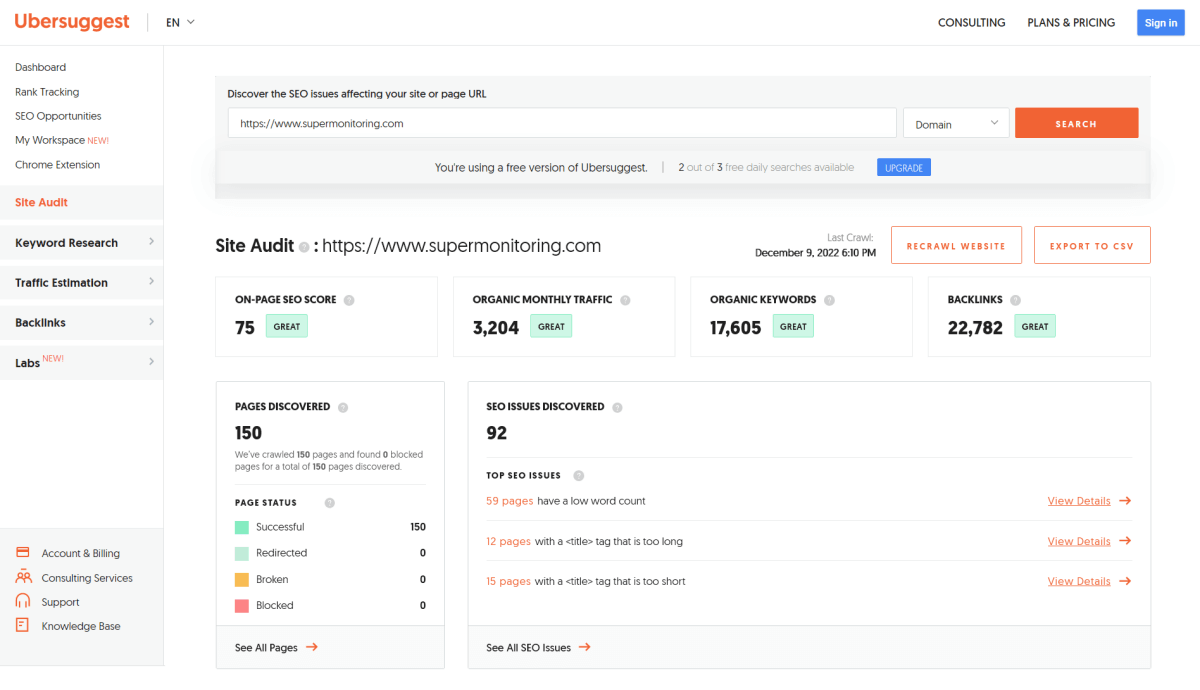The image size is (1200, 690).
Task: Click the RECRAWL WEBSITE button
Action: point(956,245)
